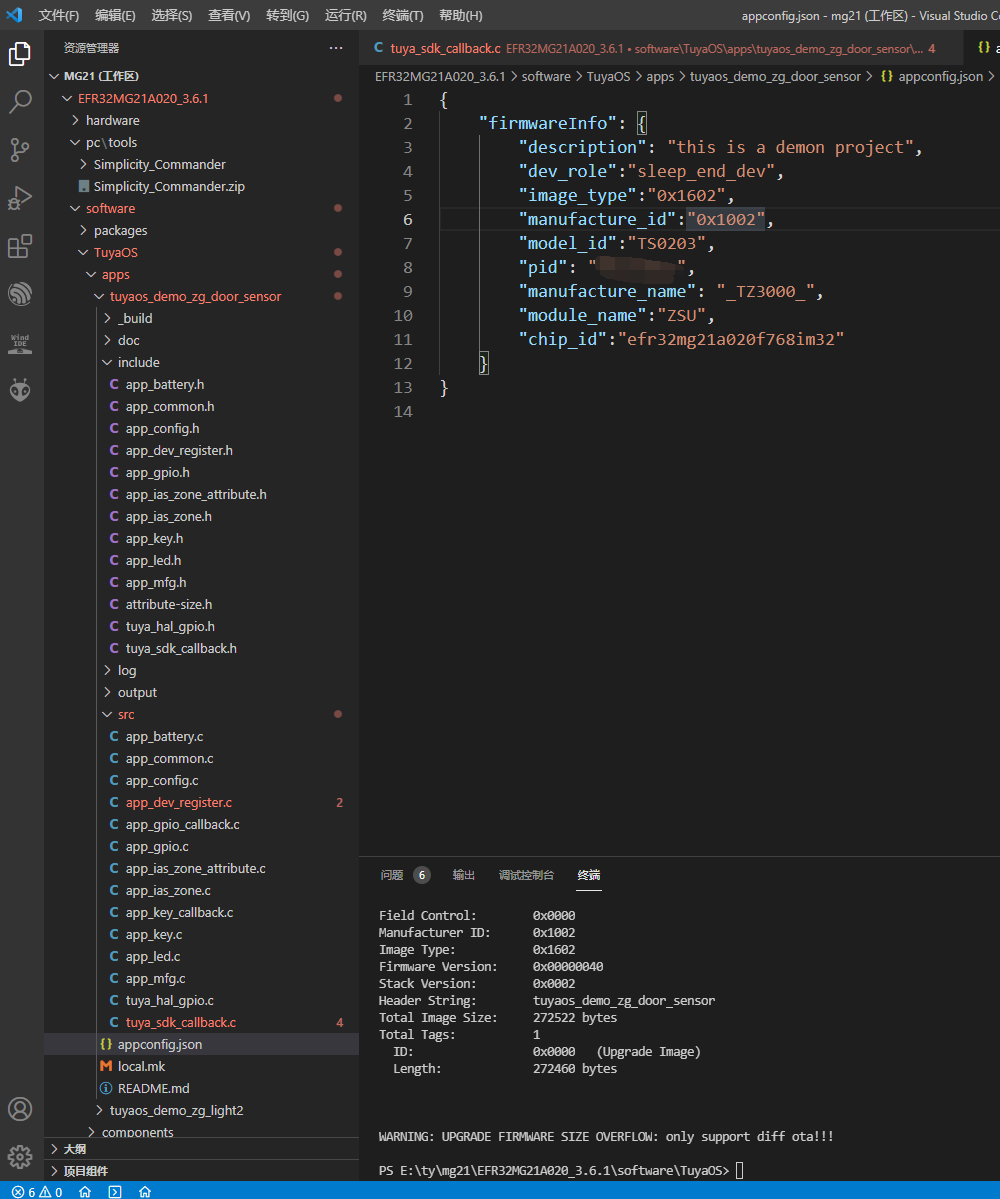Open the Accounts icon
This screenshot has width=1000, height=1199.
[x=20, y=1109]
